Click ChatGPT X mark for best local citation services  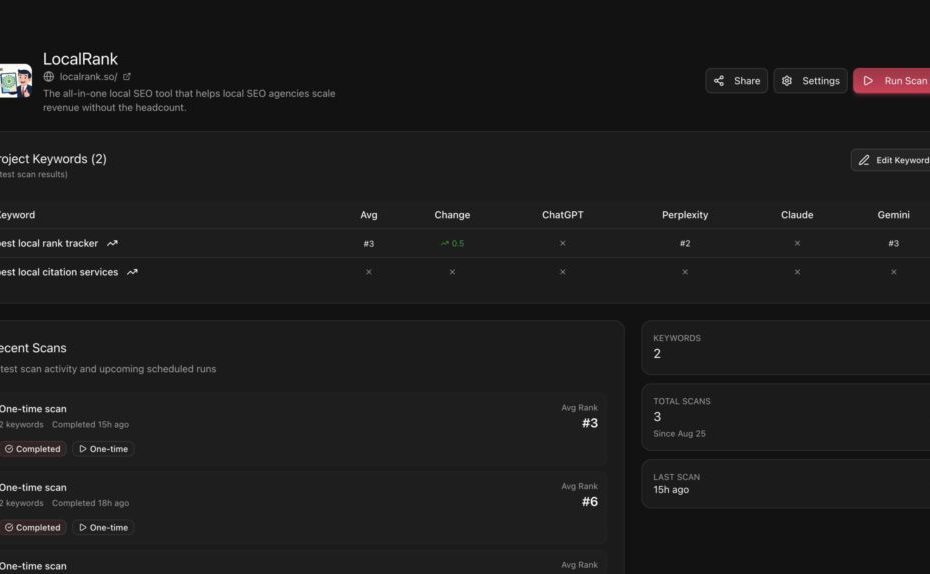(x=562, y=272)
